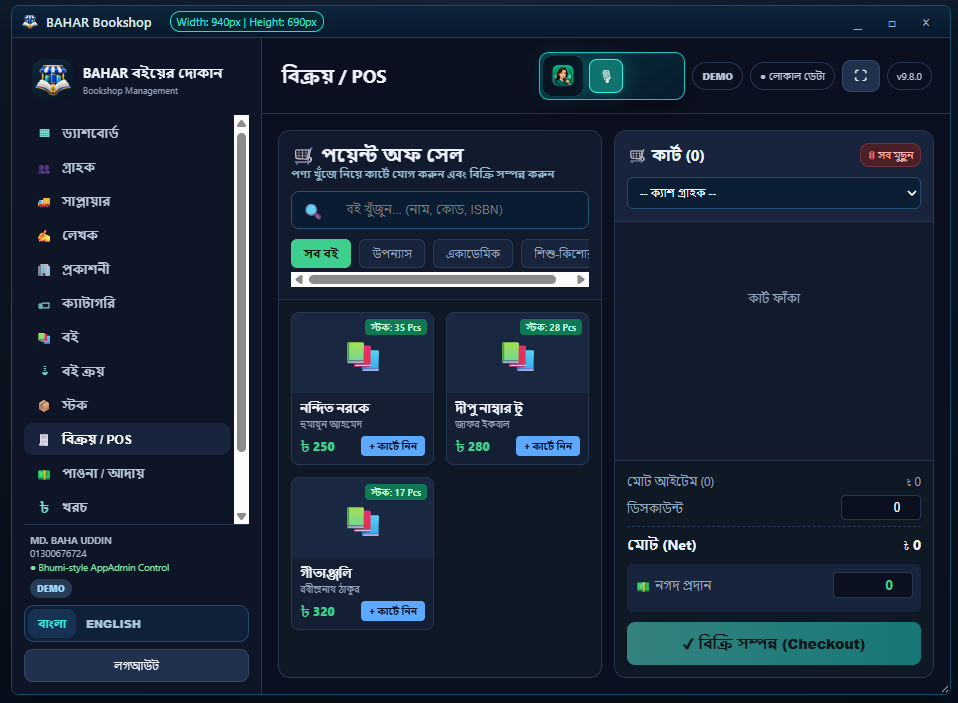Viewport: 958px width, 703px height.
Task: Click the ৳ 250 price text
Action: pos(318,446)
